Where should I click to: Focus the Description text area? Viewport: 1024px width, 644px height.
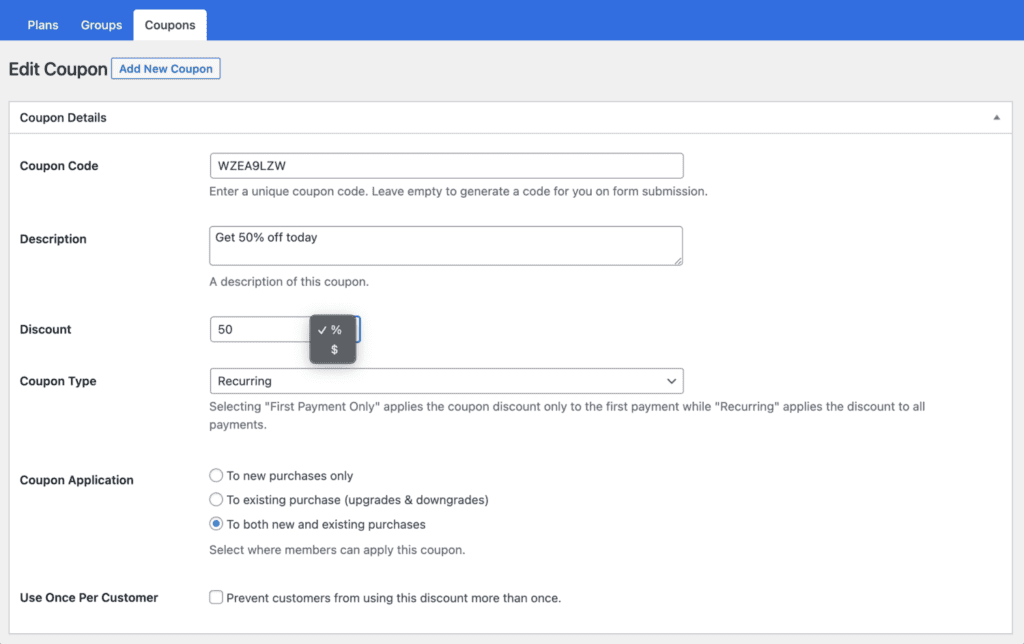tap(446, 245)
